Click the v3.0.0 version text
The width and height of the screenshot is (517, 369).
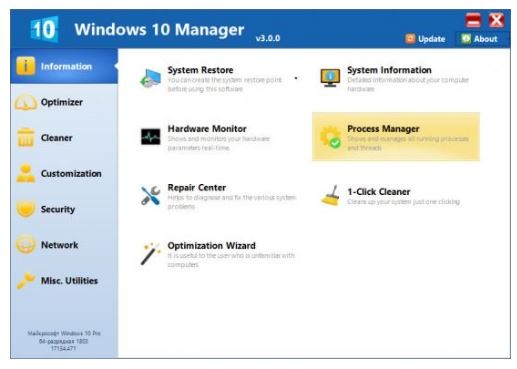(268, 38)
